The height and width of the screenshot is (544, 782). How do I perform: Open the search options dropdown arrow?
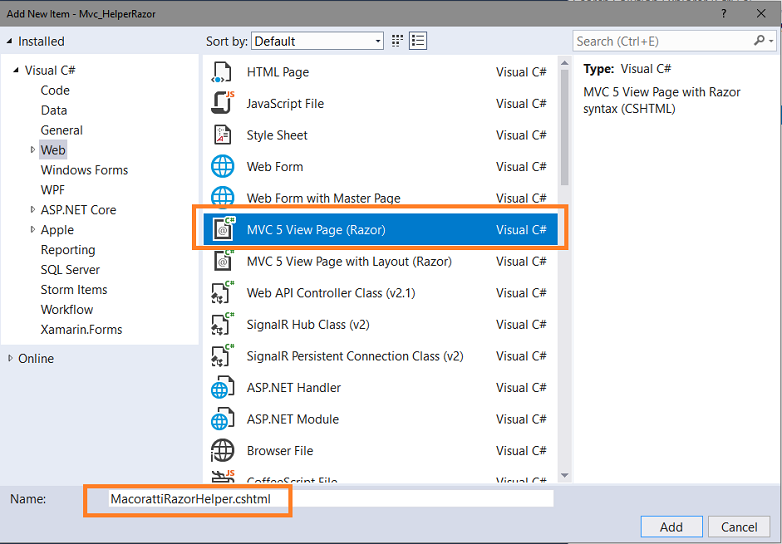(x=772, y=41)
